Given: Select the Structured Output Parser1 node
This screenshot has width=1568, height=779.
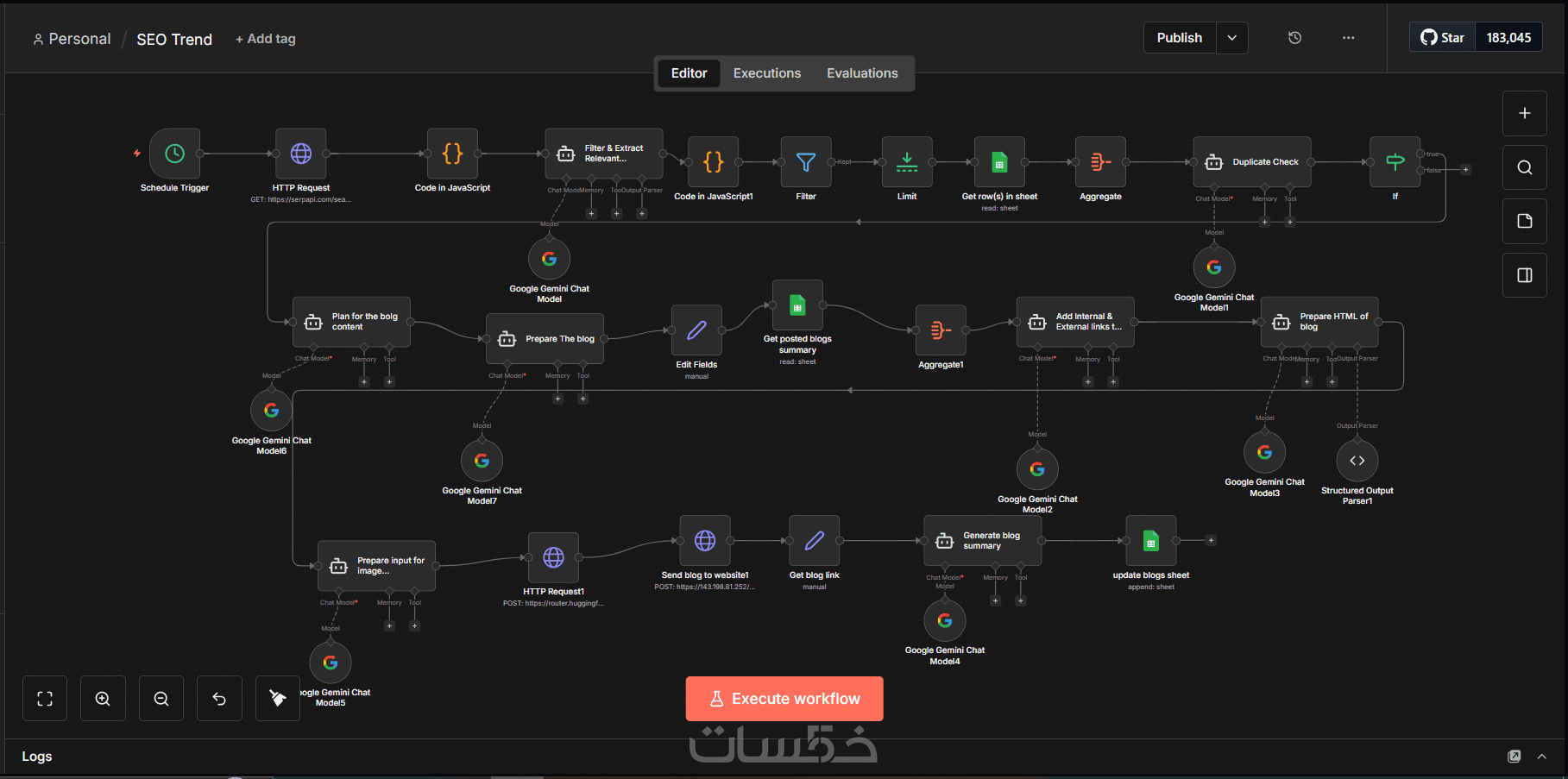Looking at the screenshot, I should coord(1357,461).
